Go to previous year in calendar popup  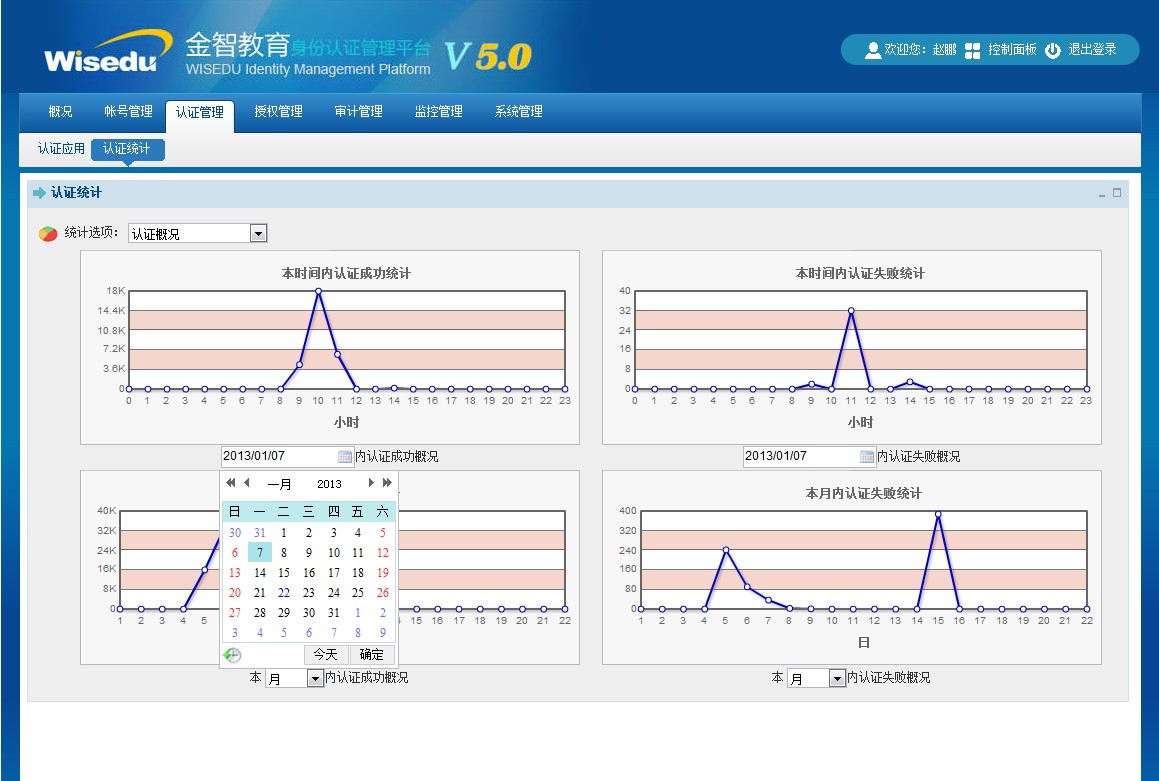[231, 483]
